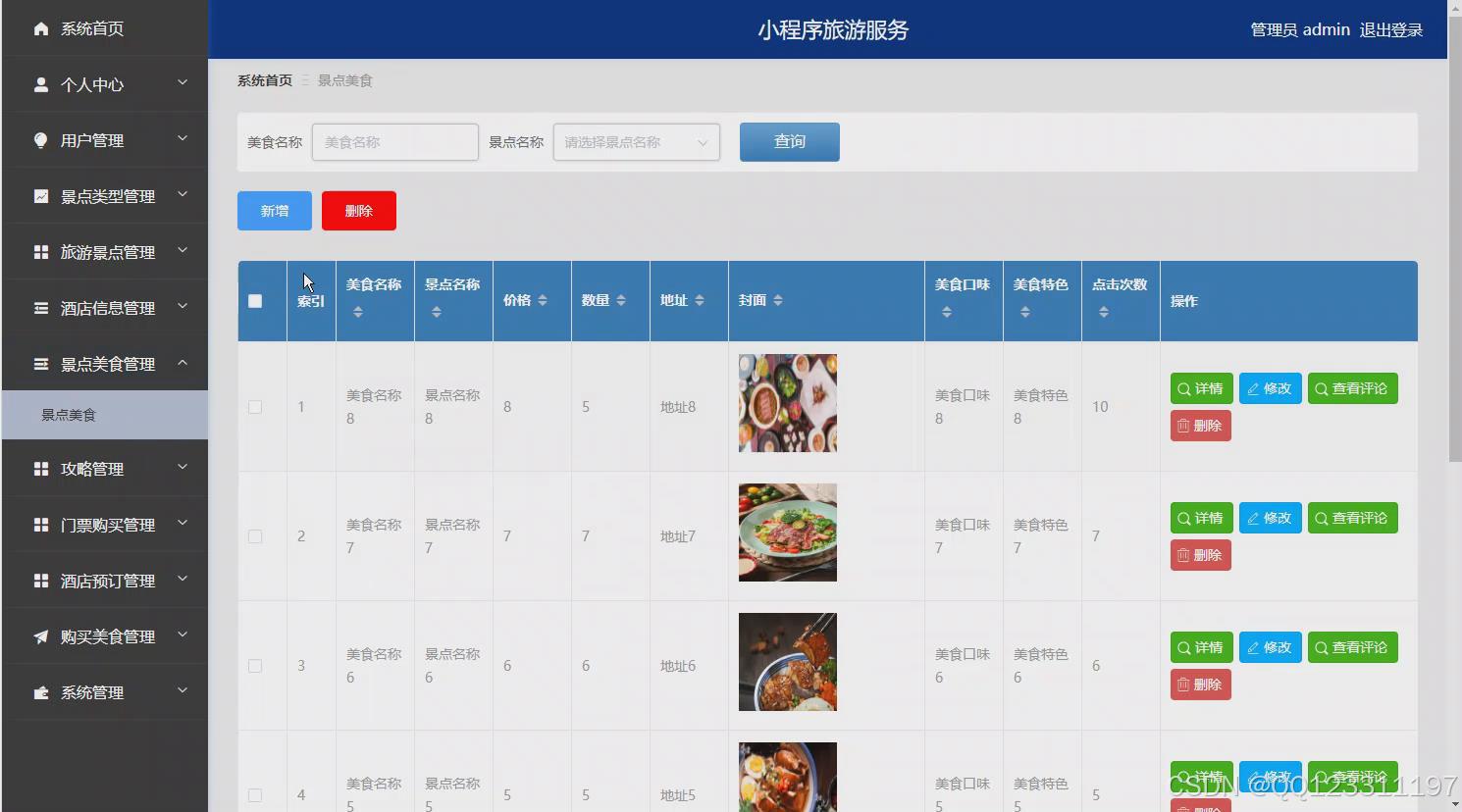
Task: Expand 门票购买管理 menu chevron
Action: coord(183,524)
